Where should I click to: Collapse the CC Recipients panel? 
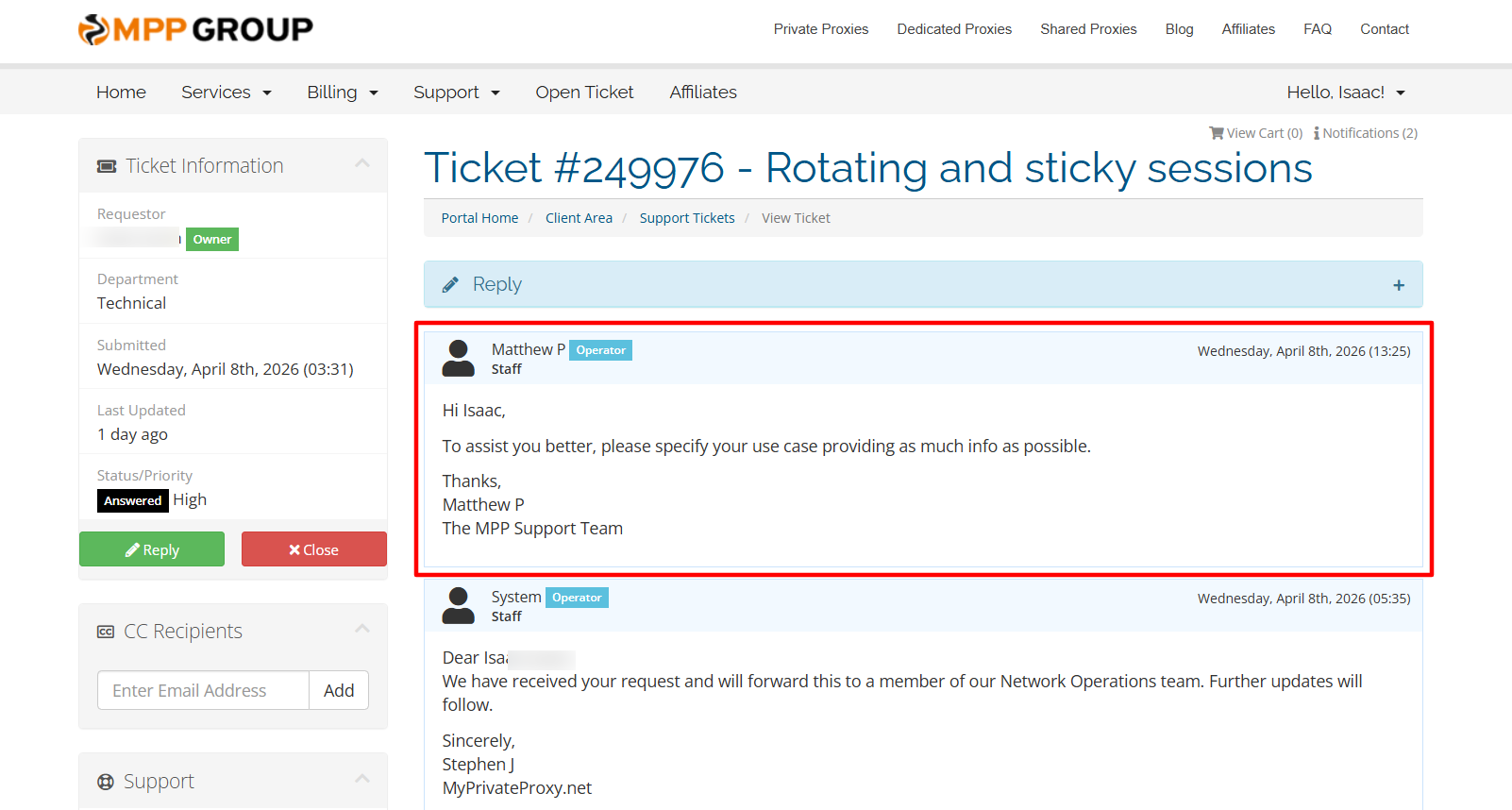click(362, 629)
